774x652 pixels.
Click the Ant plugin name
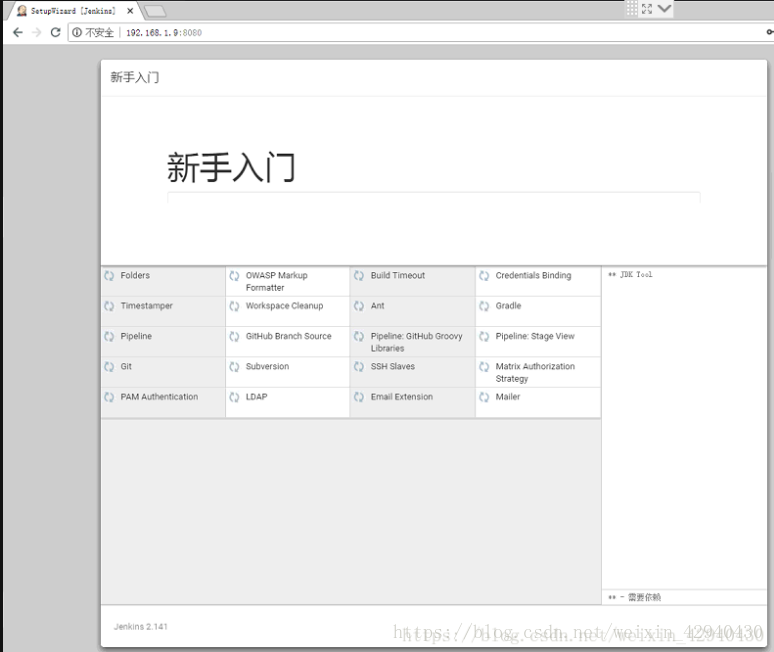tap(378, 306)
